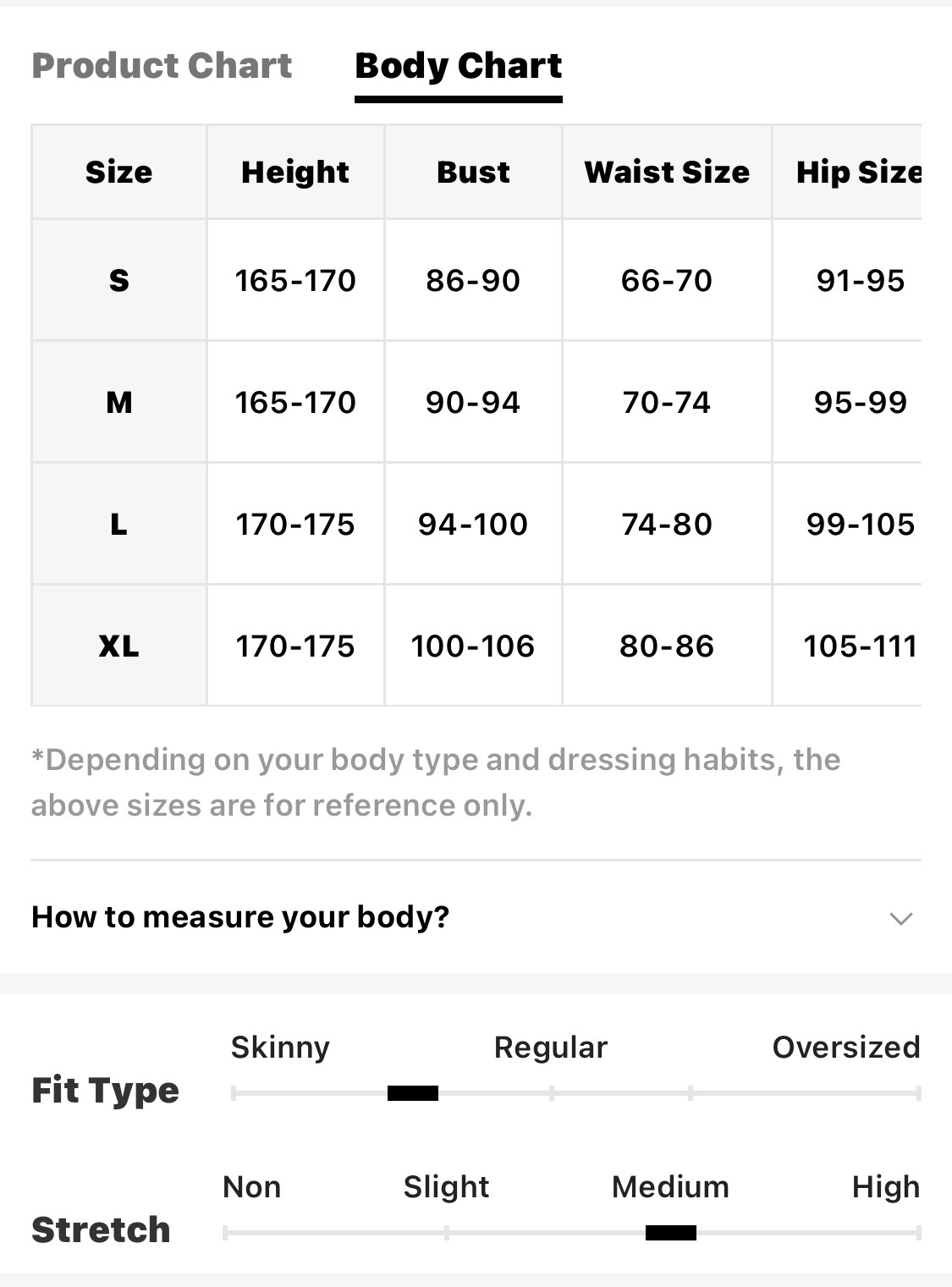
Task: Click the Skinny label on Fit Type scale
Action: point(280,1048)
